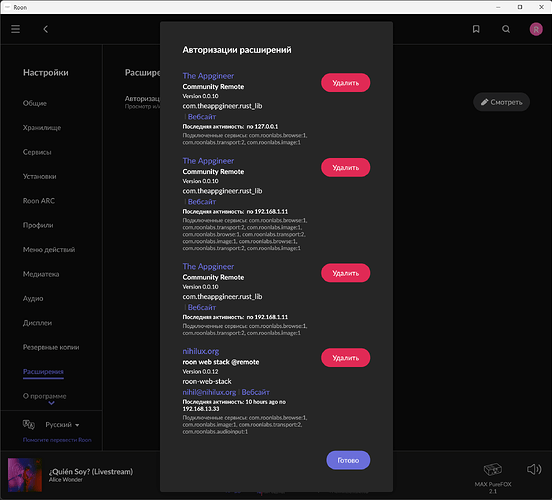
Task: Open nihilux.org developer link
Action: [201, 351]
